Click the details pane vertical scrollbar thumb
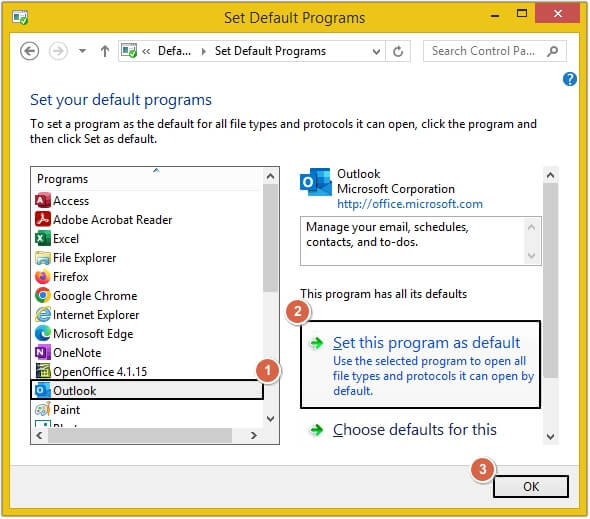This screenshot has width=590, height=519. pos(550,280)
